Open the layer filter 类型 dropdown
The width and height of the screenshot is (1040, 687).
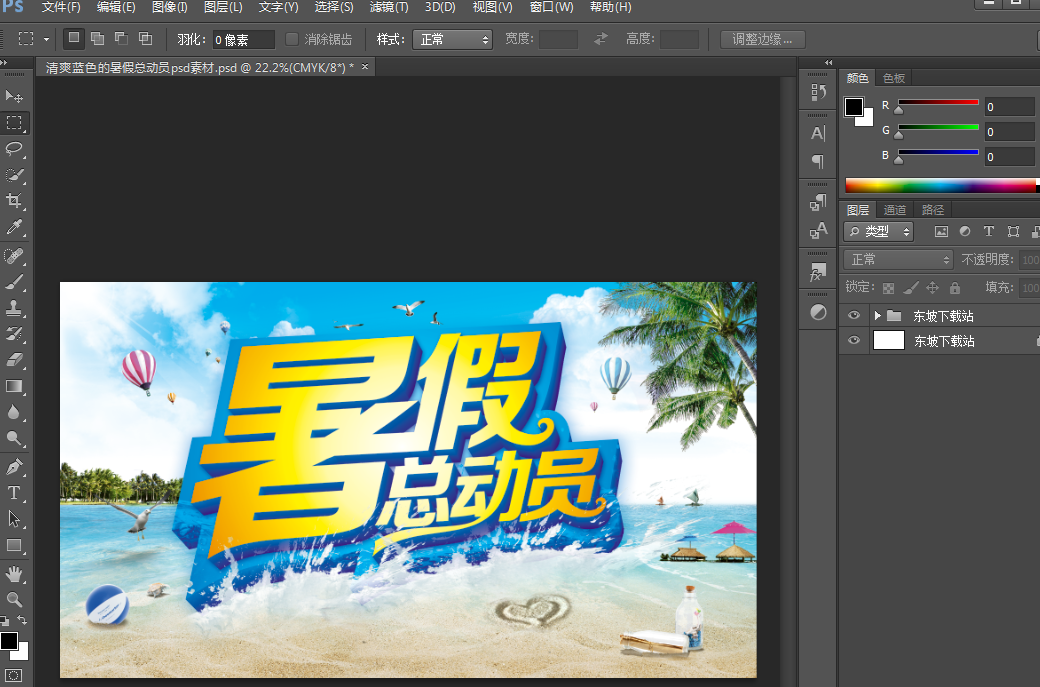[879, 231]
